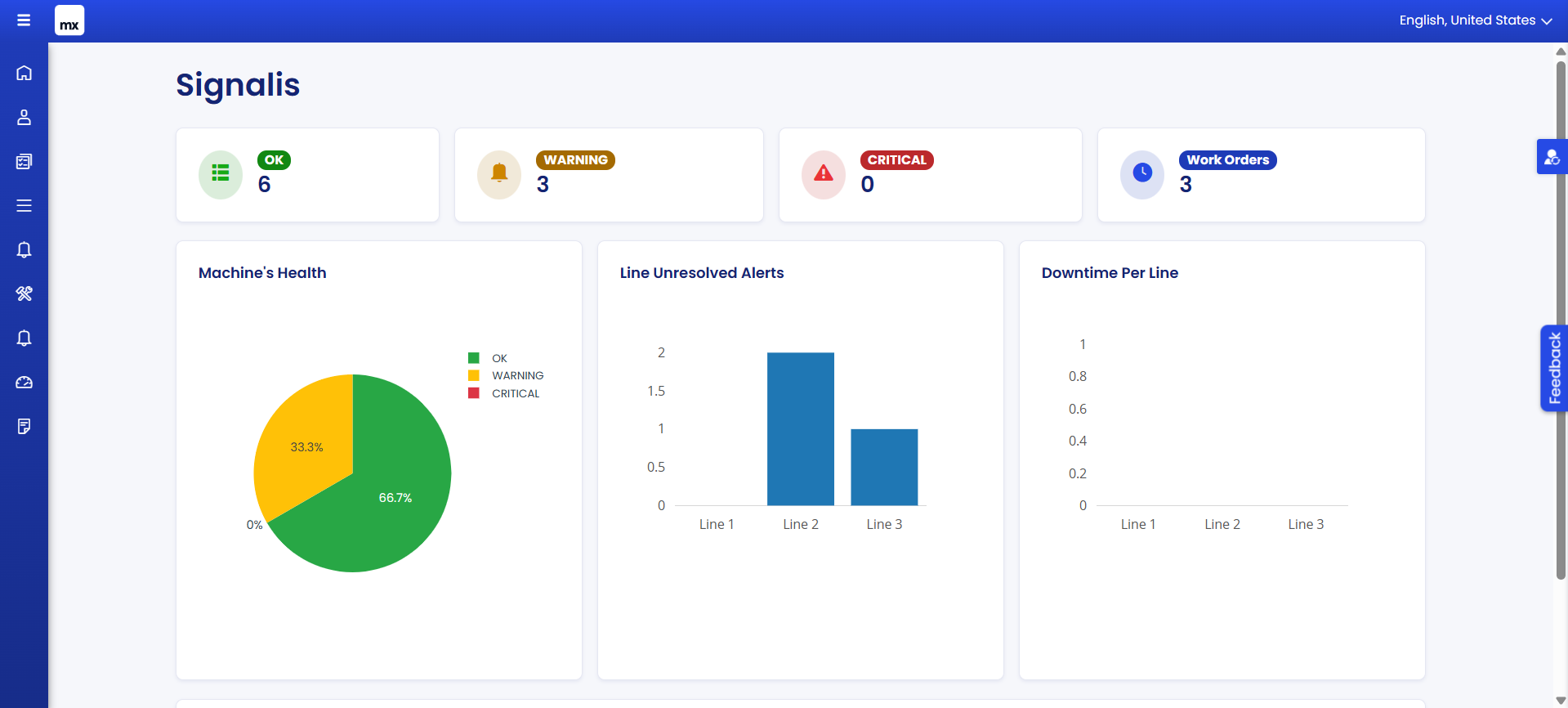Viewport: 1568px width, 708px height.
Task: Click the Machine's Health chart title
Action: click(262, 273)
